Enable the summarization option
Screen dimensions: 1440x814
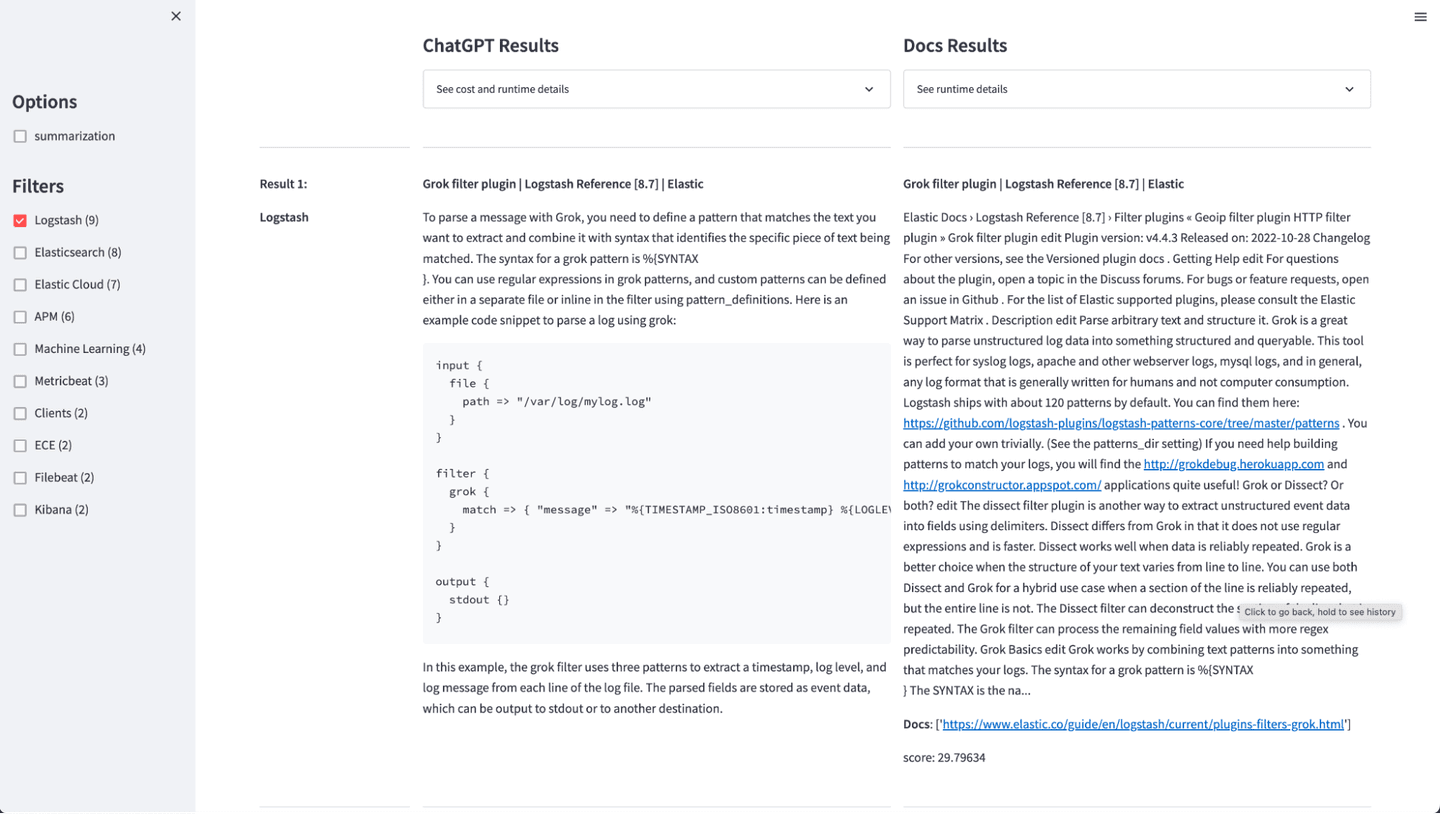point(20,136)
